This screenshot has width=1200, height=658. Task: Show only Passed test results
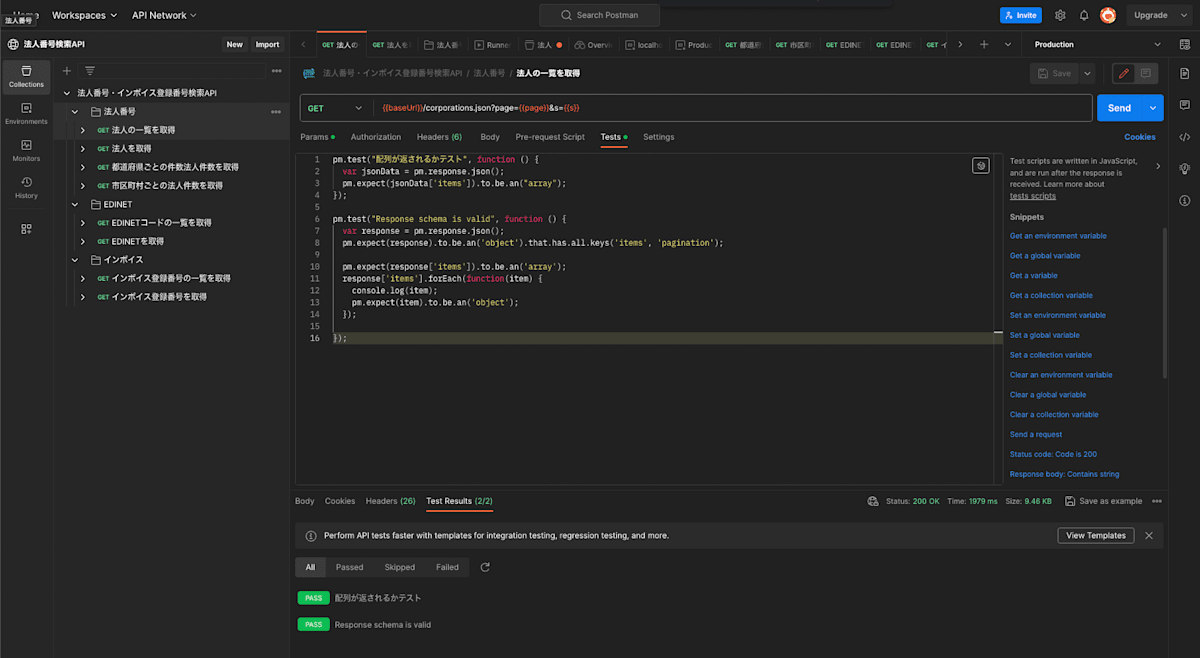[350, 567]
